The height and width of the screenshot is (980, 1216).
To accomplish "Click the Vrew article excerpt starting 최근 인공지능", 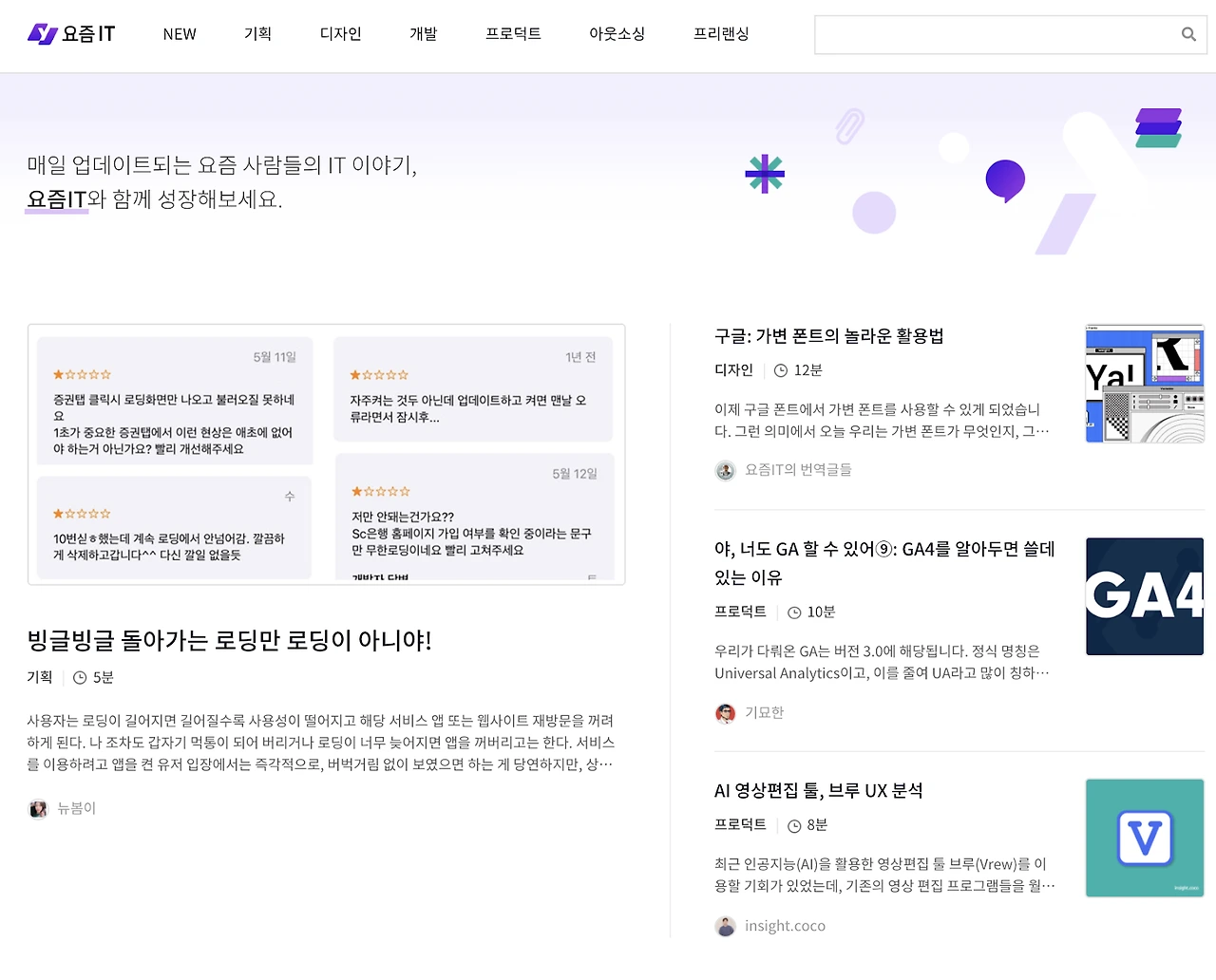I will (x=884, y=876).
